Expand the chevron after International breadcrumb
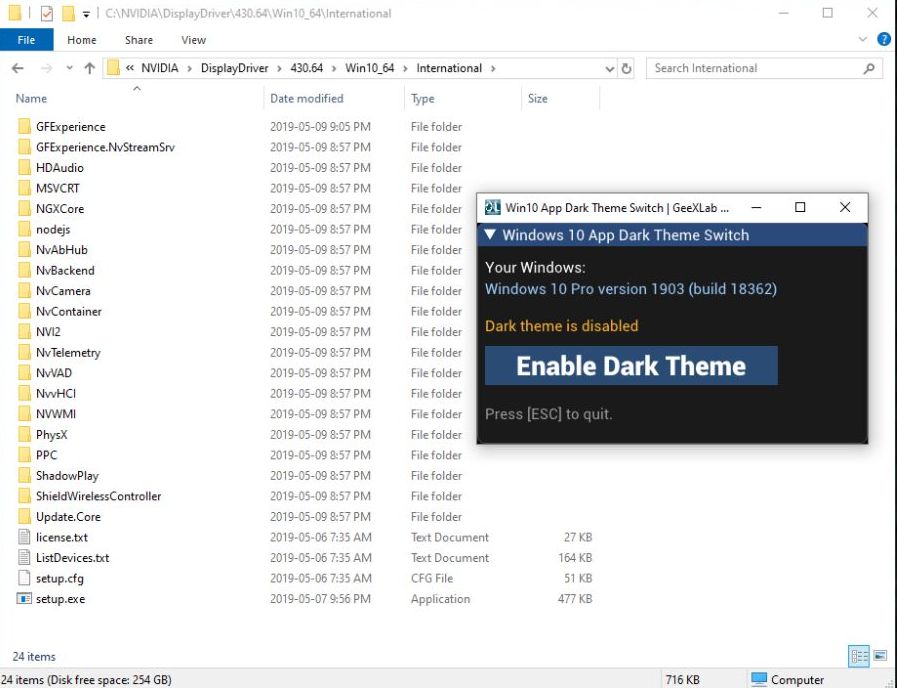Image resolution: width=897 pixels, height=688 pixels. 493,69
